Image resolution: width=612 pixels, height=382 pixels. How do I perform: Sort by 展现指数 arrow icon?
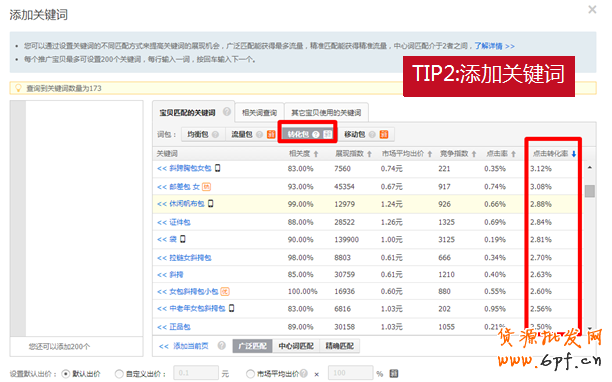(369, 154)
